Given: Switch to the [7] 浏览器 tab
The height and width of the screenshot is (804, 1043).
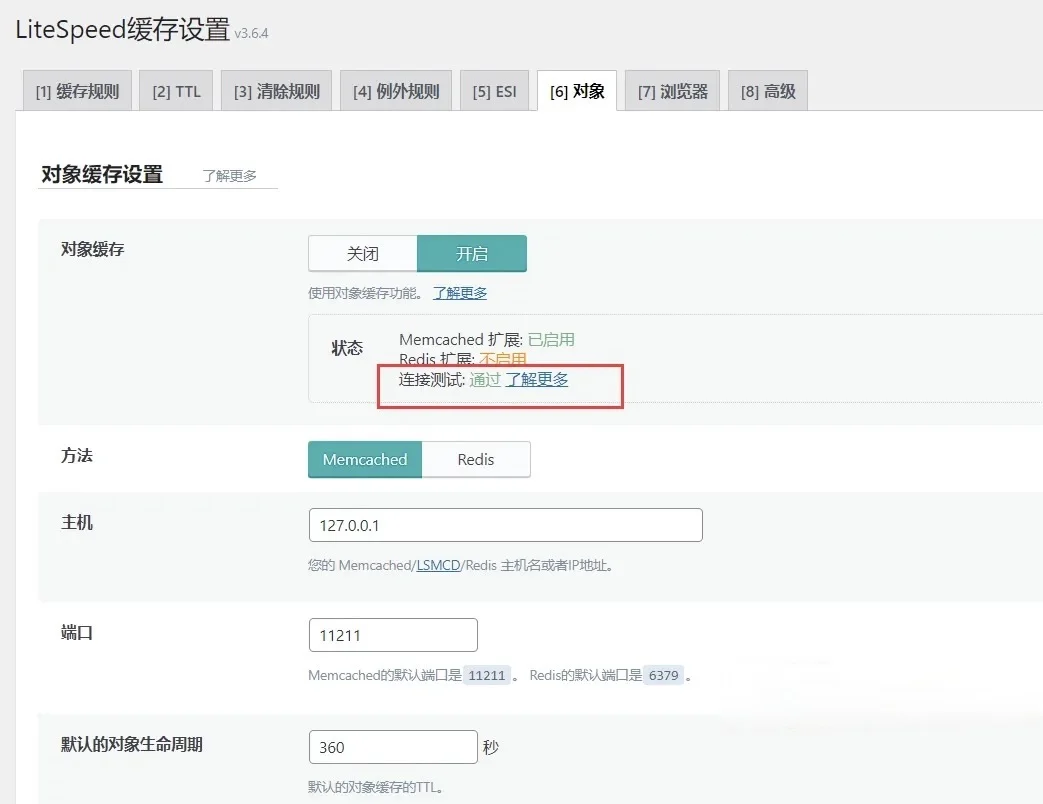Looking at the screenshot, I should click(672, 91).
